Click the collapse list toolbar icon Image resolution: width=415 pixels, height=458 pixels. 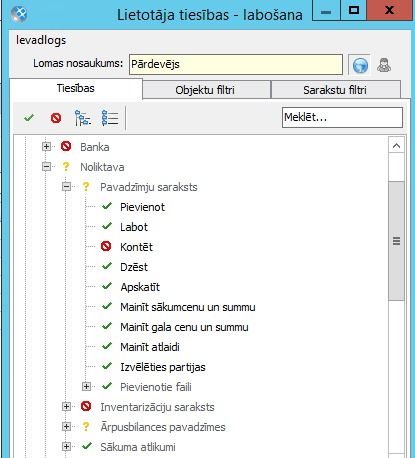(110, 118)
